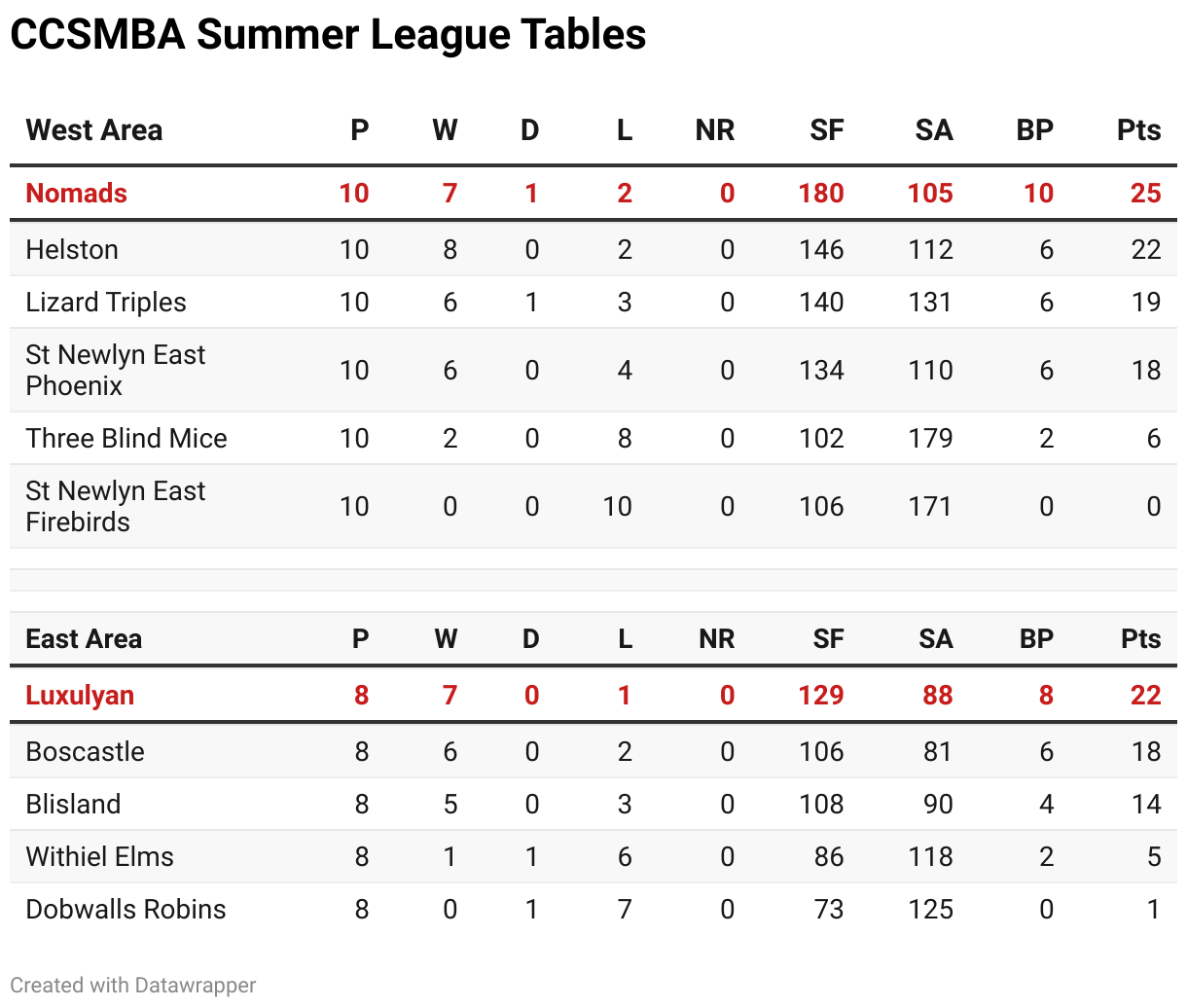Select the St Newlyn East Firebirds team

pyautogui.click(x=115, y=507)
